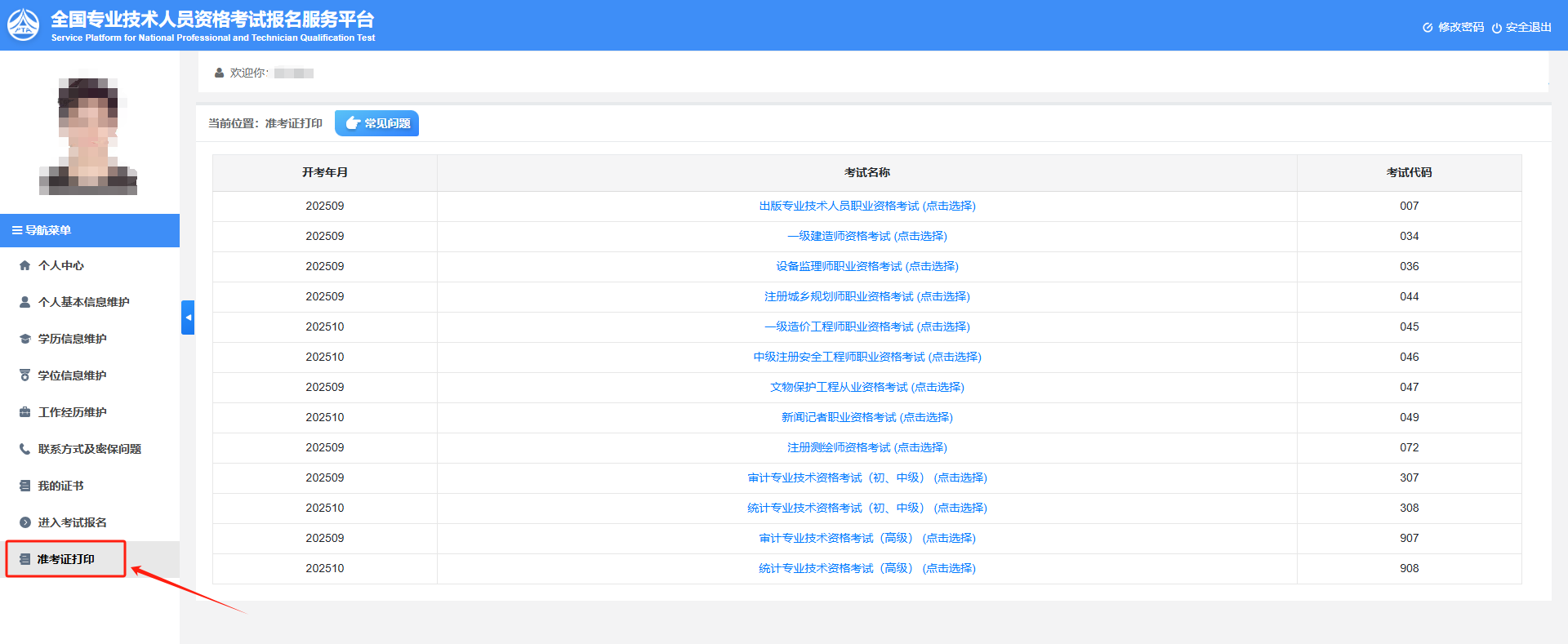Choose 统计专业技术资格考试 (高级) link
Viewport: 1568px width, 644px height.
pos(866,568)
